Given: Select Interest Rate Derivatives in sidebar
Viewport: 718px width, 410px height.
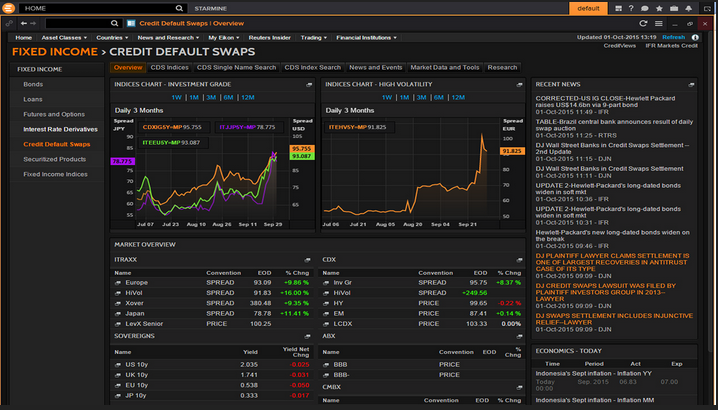Looking at the screenshot, I should coord(60,130).
